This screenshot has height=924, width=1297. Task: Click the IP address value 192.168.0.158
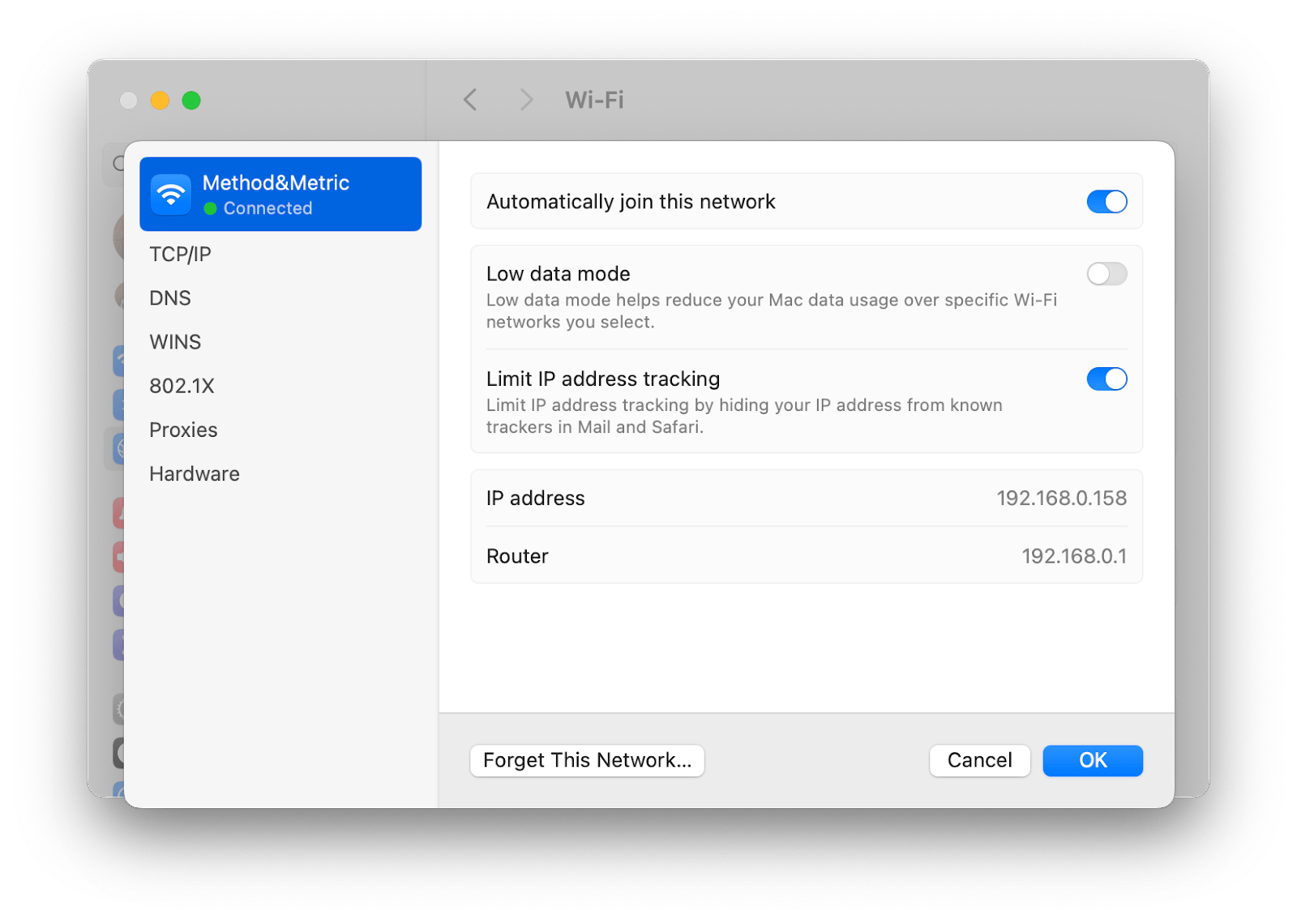1061,498
